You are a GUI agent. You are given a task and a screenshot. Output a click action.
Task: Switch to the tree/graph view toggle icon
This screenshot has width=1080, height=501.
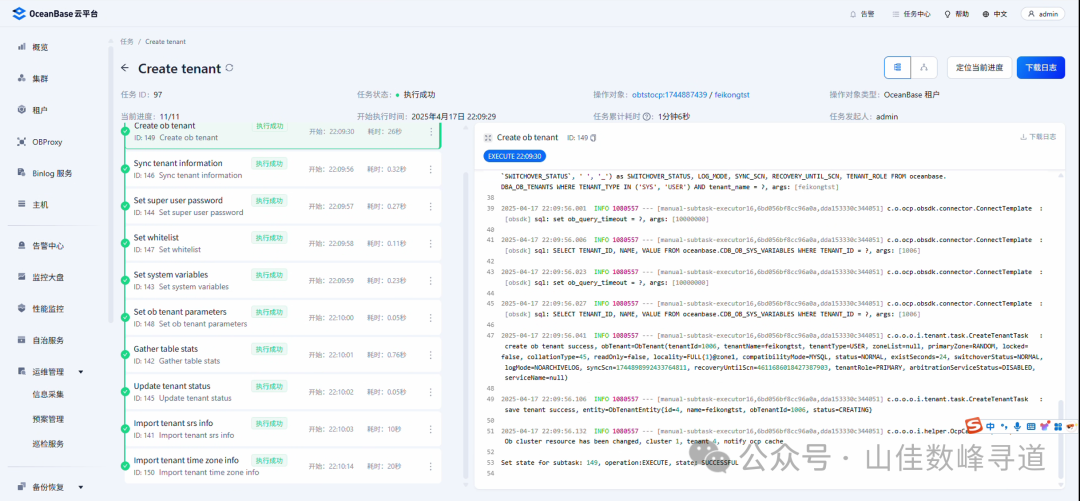[924, 68]
